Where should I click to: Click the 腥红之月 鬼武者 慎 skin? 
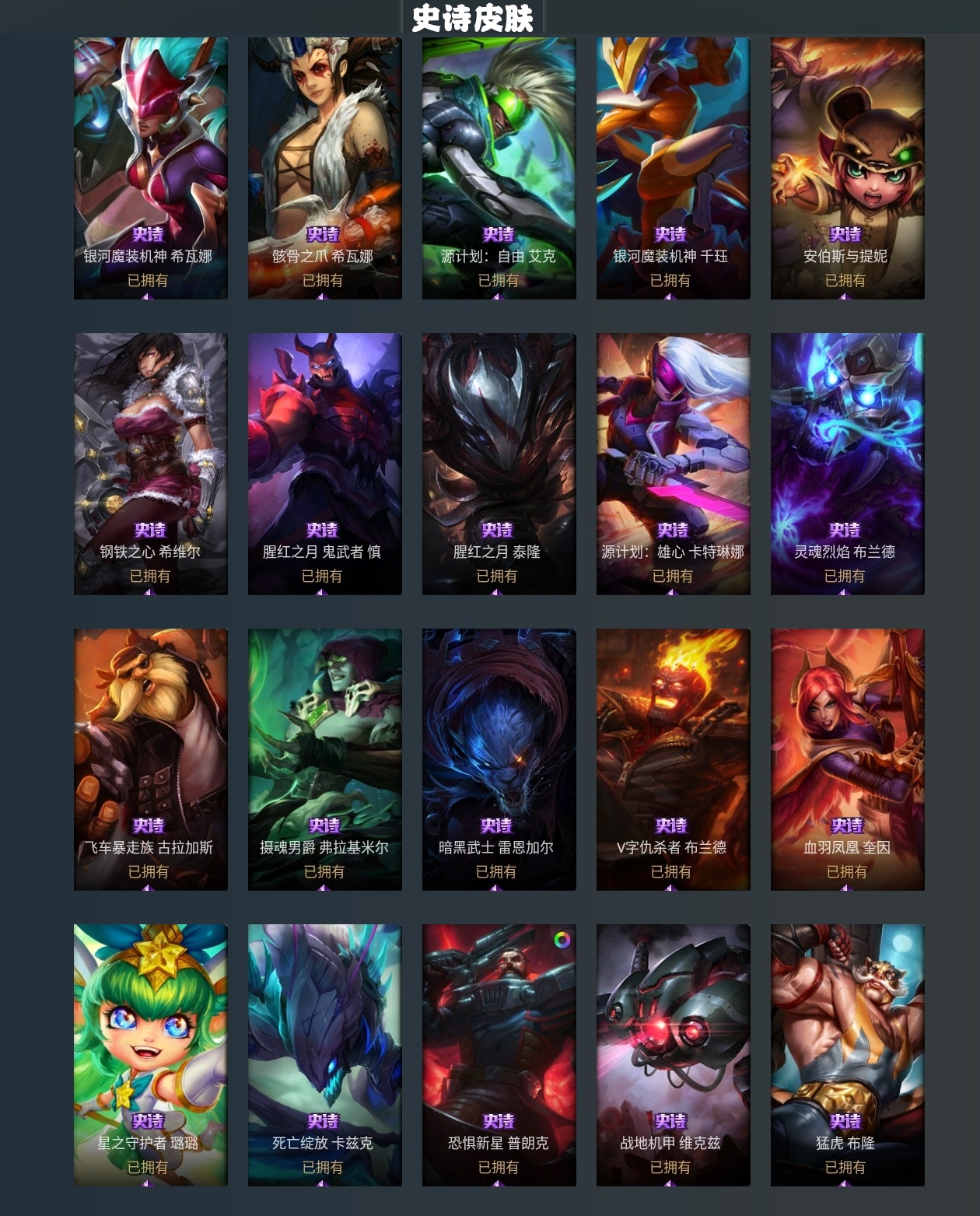[325, 464]
